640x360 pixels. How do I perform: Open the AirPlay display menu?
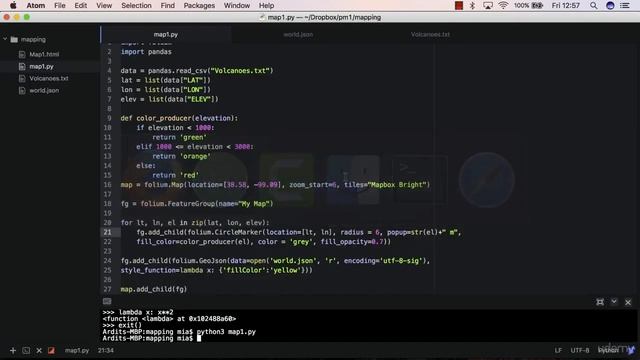point(488,6)
